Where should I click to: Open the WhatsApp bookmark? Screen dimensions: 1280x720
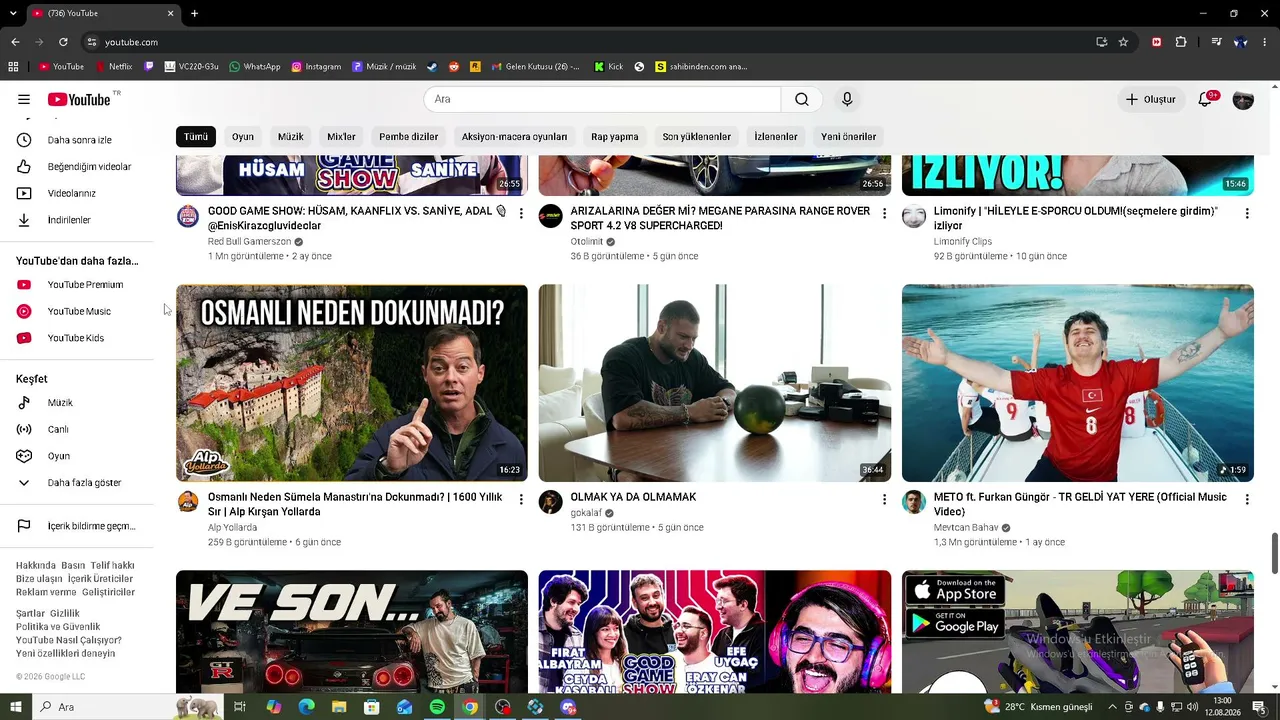click(x=255, y=67)
